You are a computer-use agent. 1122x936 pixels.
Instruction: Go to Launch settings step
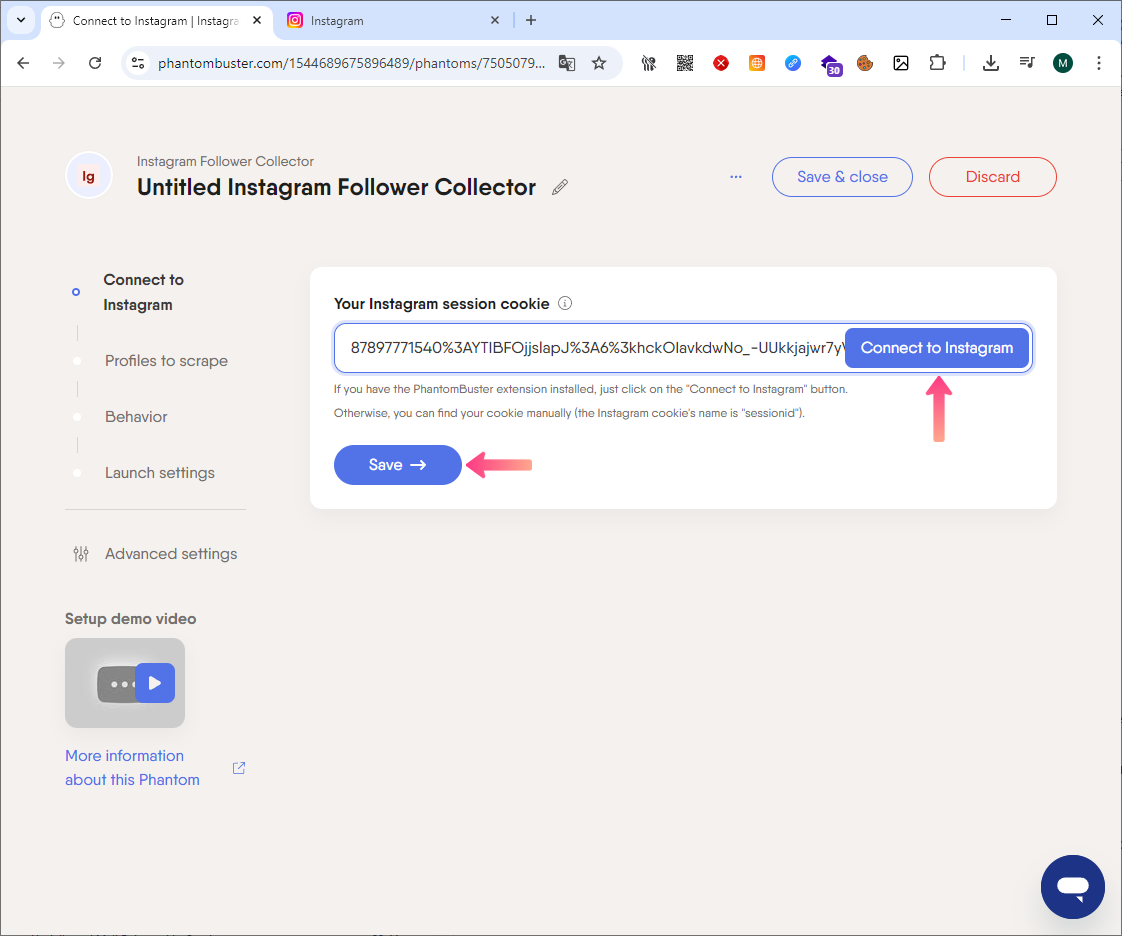click(160, 473)
